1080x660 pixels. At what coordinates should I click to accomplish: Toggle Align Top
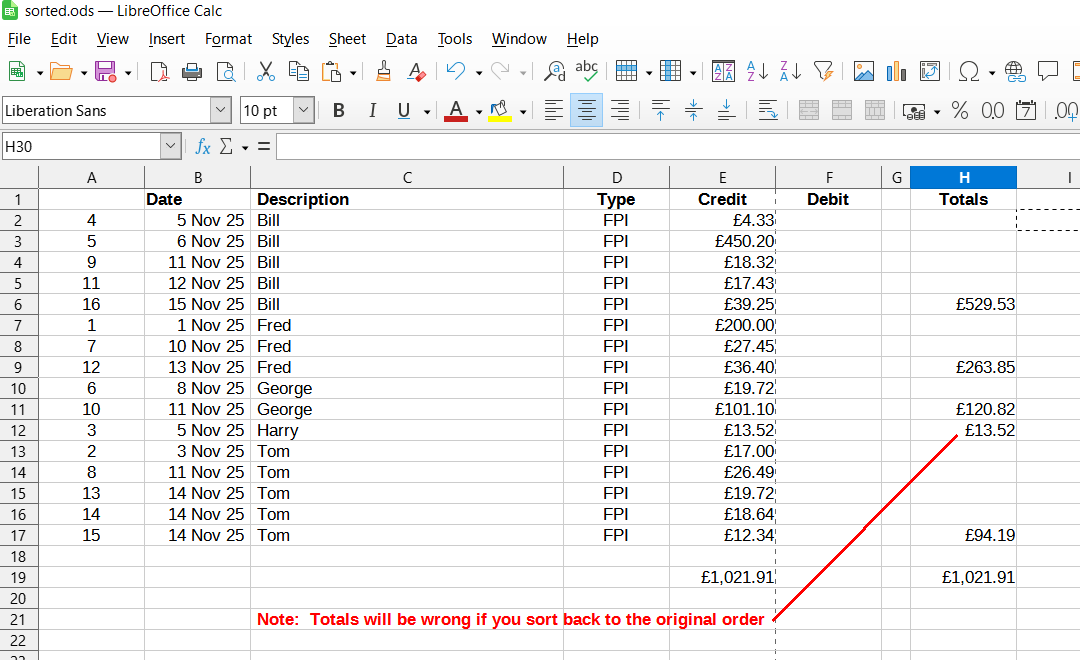(x=660, y=110)
